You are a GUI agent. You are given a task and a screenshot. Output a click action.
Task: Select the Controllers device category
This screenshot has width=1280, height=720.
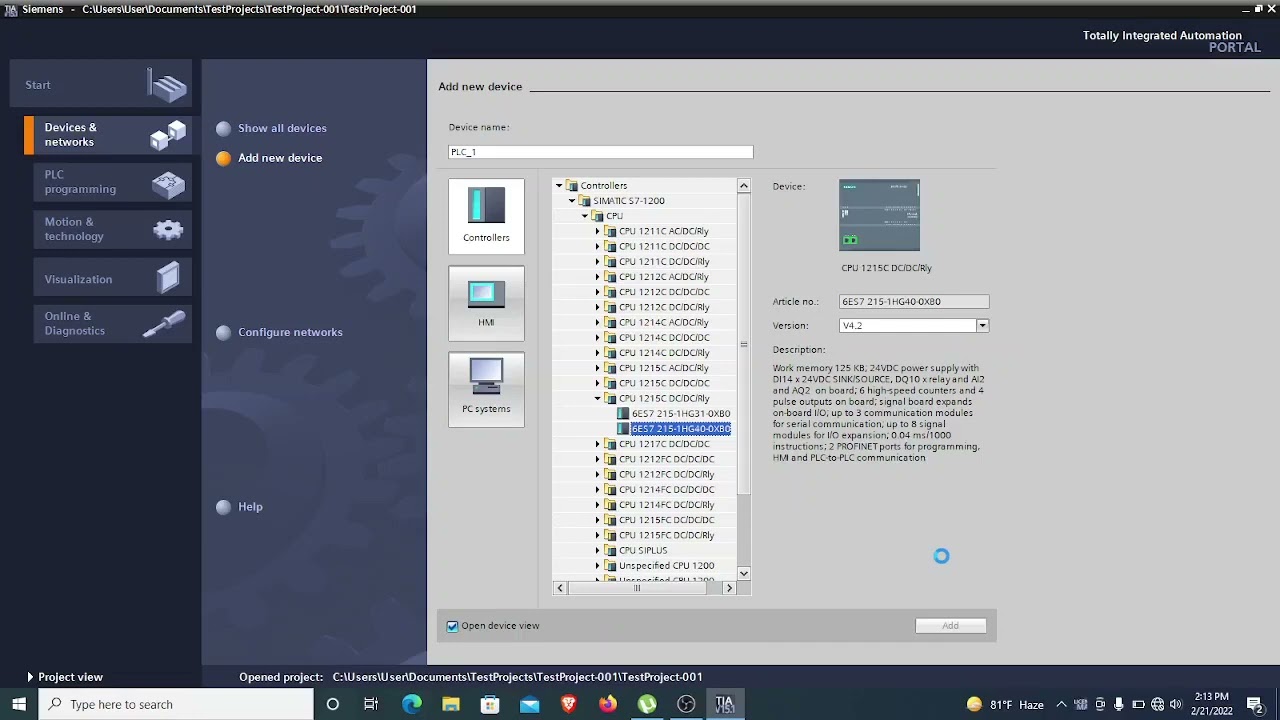486,215
